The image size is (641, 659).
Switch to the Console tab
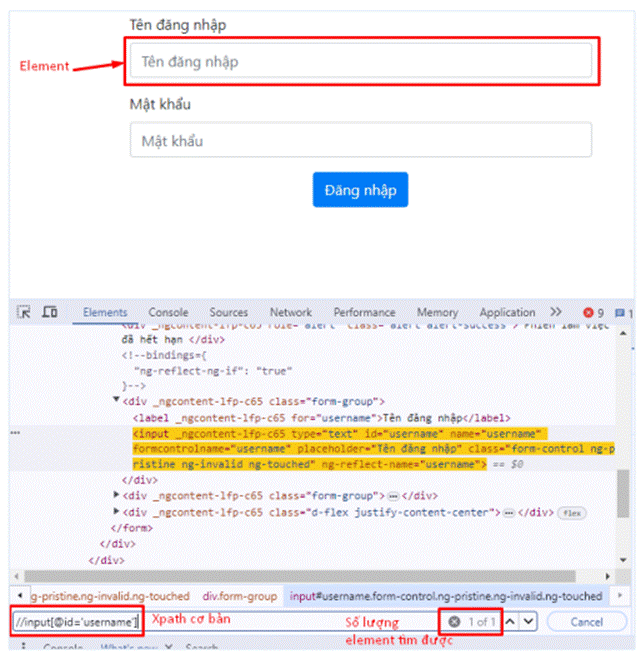[168, 312]
